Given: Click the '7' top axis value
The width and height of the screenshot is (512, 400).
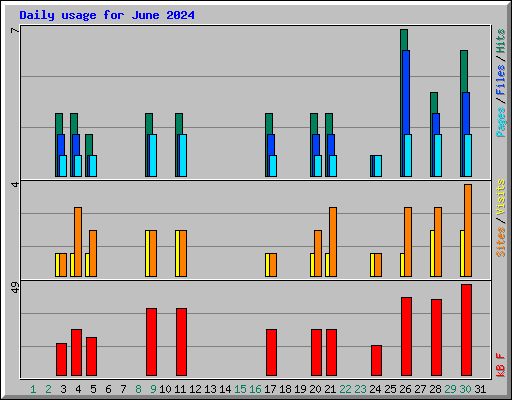Looking at the screenshot, I should (15, 30).
